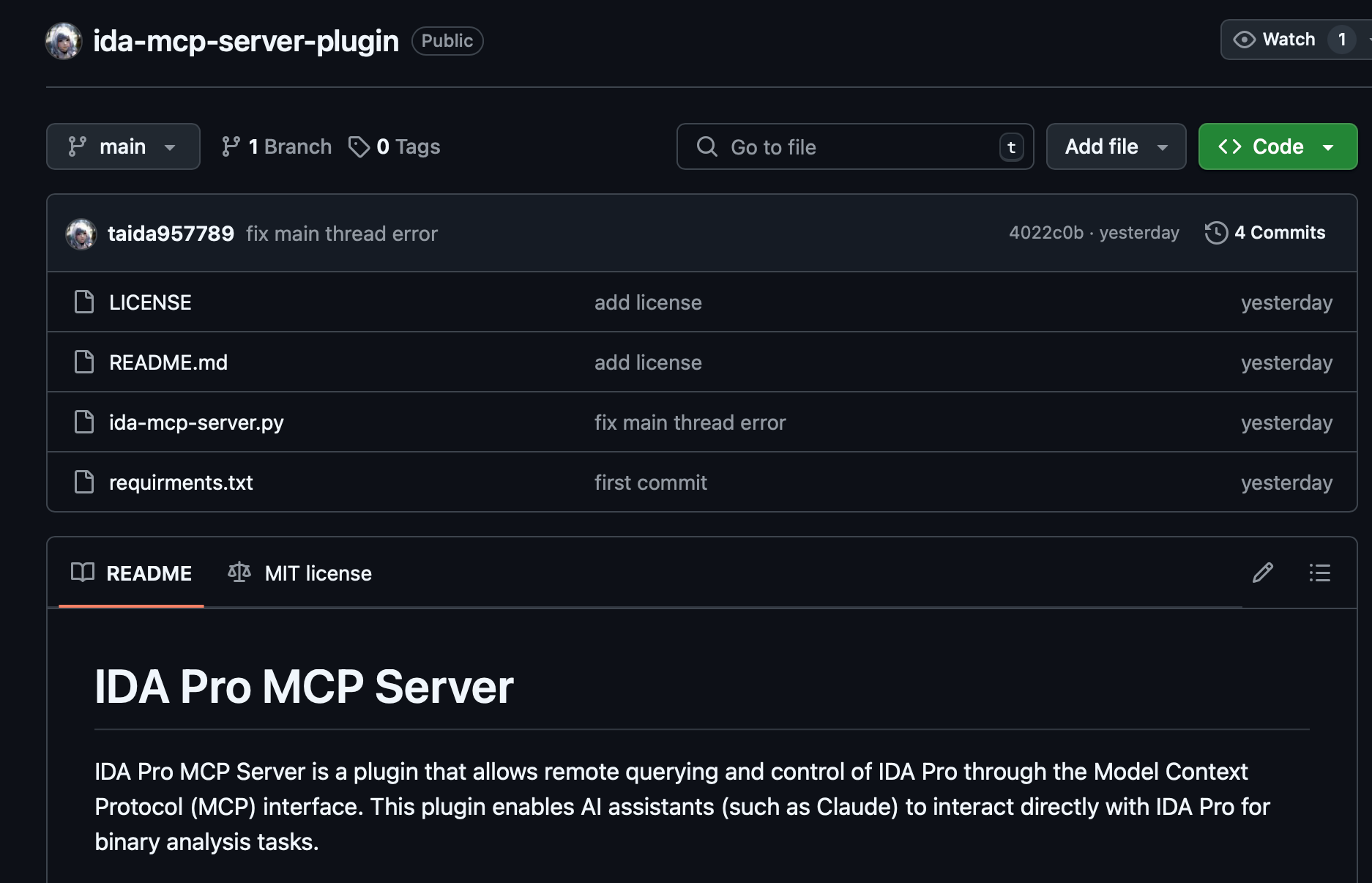Image resolution: width=1372 pixels, height=883 pixels.
Task: Switch to the MIT license tab
Action: click(300, 573)
